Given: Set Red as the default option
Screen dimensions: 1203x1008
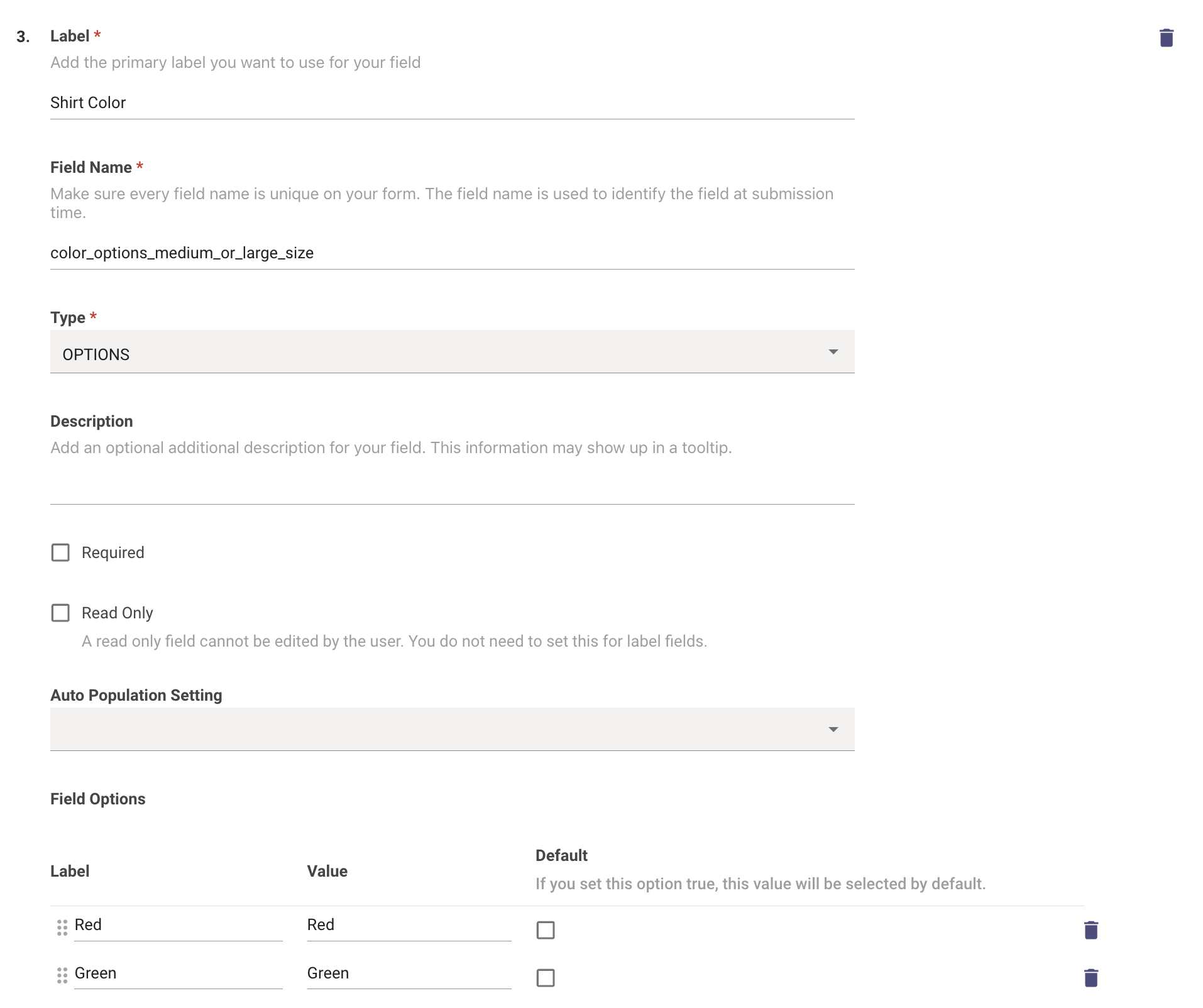Looking at the screenshot, I should [546, 929].
